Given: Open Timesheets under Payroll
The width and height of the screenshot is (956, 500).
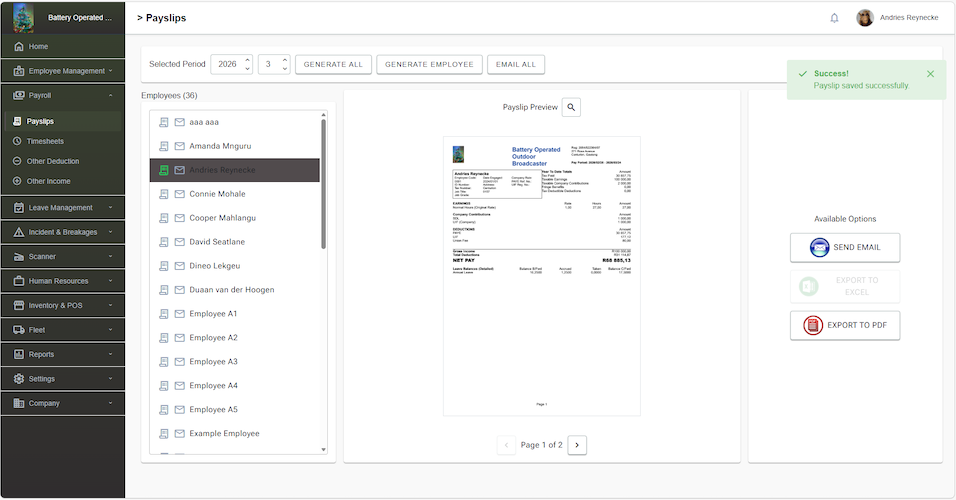Looking at the screenshot, I should 64,141.
